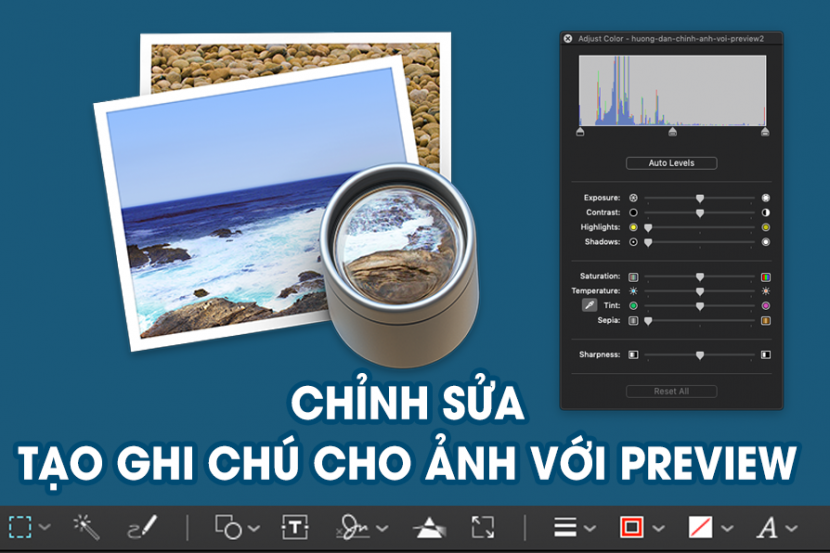The height and width of the screenshot is (553, 830).
Task: Click the histogram black point handle
Action: 580,131
